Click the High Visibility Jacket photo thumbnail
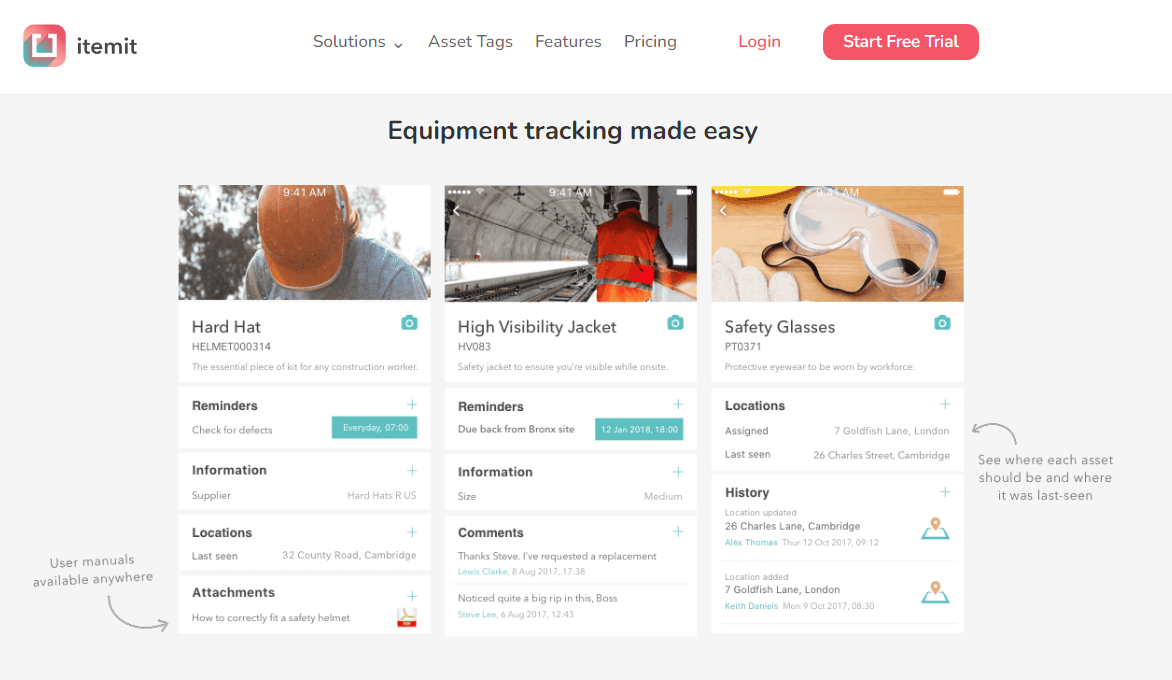 pos(570,244)
